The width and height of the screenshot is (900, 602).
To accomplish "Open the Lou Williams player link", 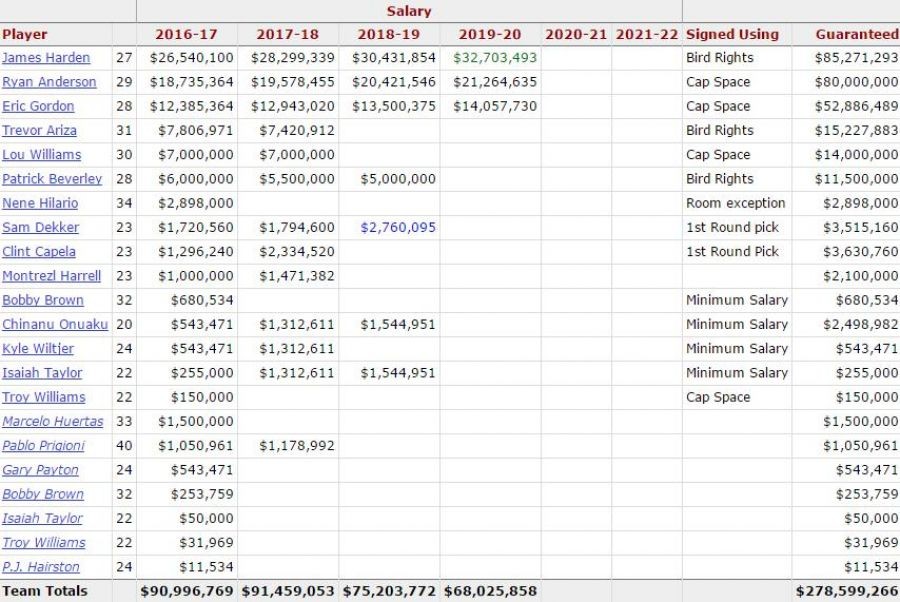I will 41,155.
